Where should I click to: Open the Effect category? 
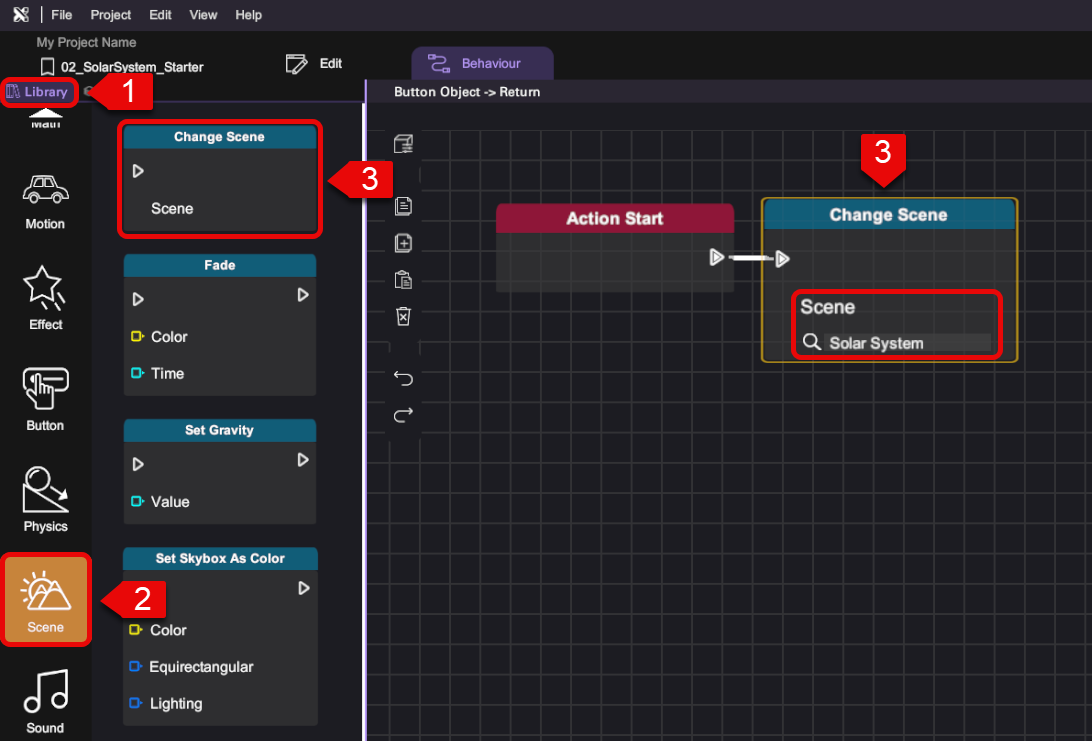45,298
